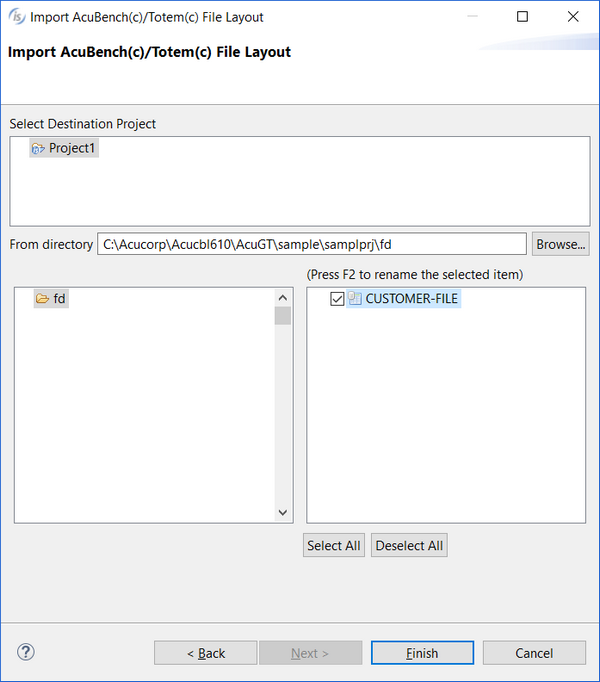600x682 pixels.
Task: Go back with the Back button
Action: pyautogui.click(x=205, y=653)
